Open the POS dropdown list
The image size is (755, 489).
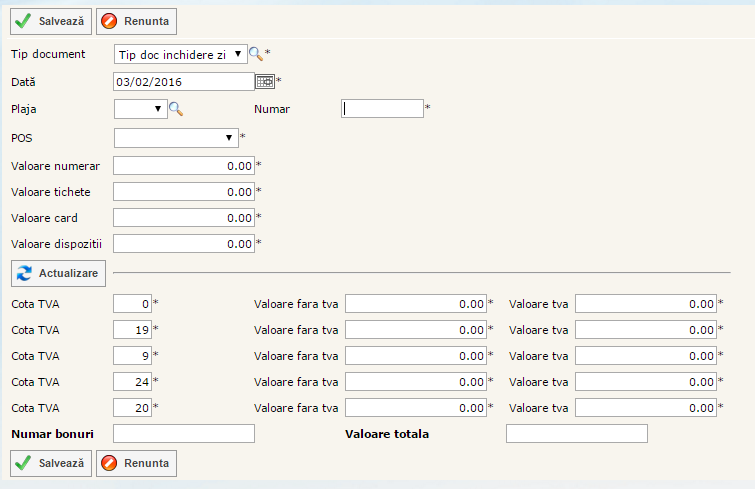pyautogui.click(x=175, y=137)
